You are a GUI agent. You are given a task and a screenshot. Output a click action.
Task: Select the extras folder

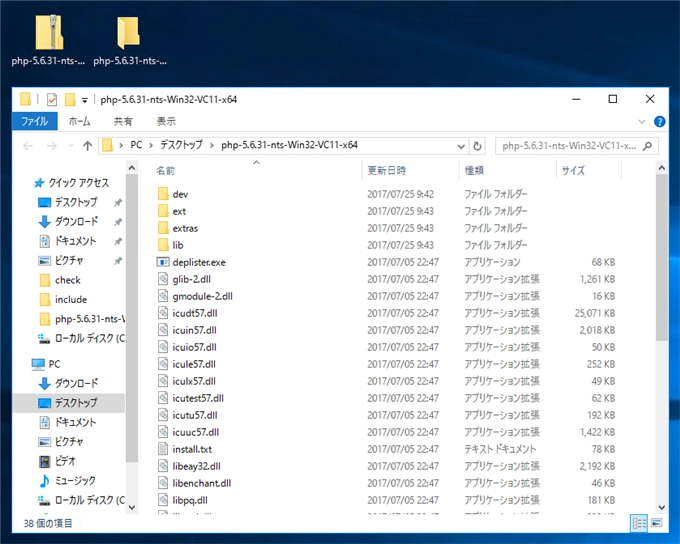pos(177,228)
